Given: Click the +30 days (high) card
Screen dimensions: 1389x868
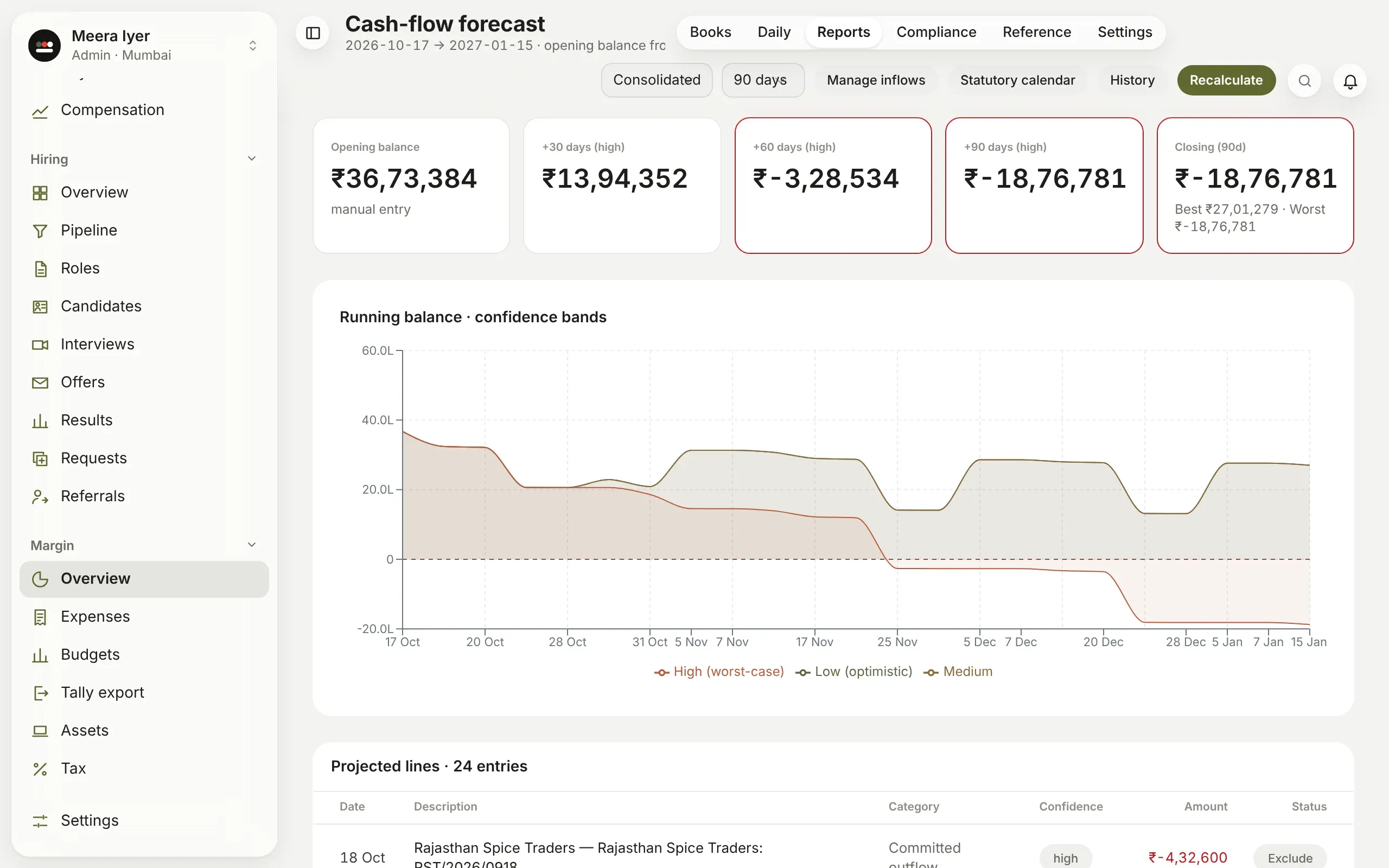Looking at the screenshot, I should click(622, 186).
